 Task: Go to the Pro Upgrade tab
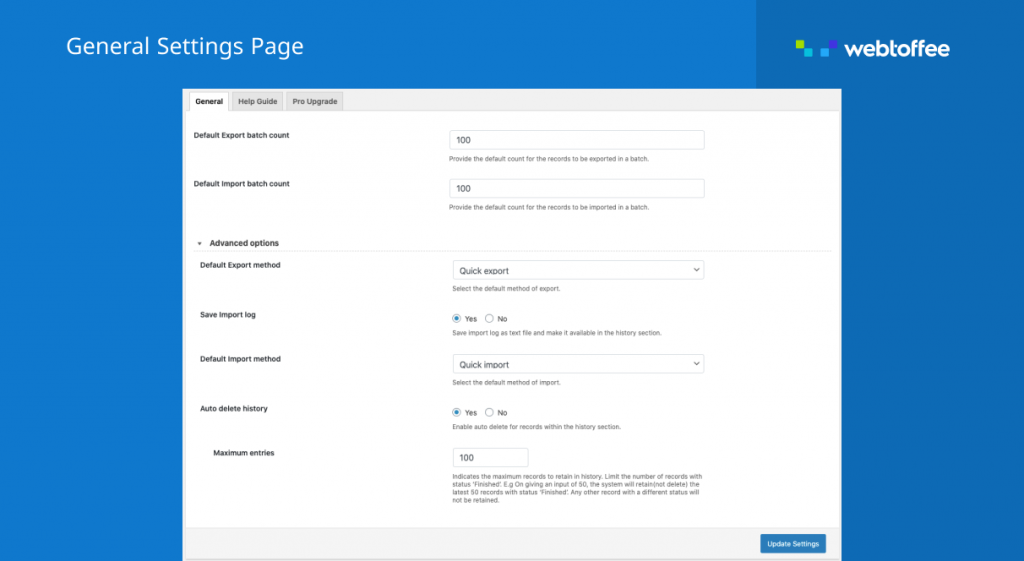pyautogui.click(x=314, y=101)
